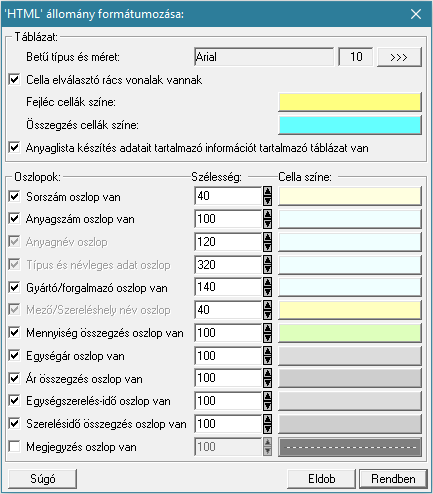Toggle Anyaglista készítés adatait táblázat checkbox
This screenshot has height=494, width=433.
[x=14, y=147]
